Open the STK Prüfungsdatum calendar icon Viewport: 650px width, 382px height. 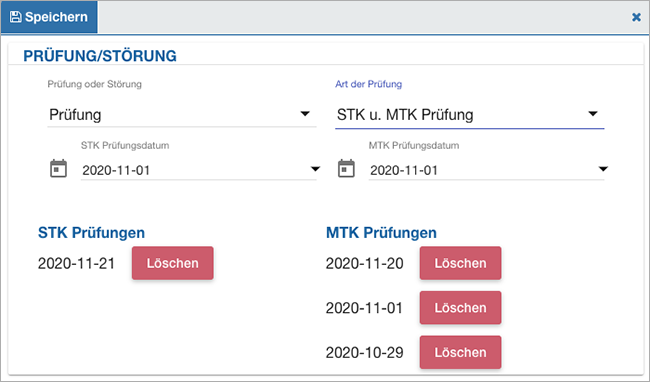[58, 169]
